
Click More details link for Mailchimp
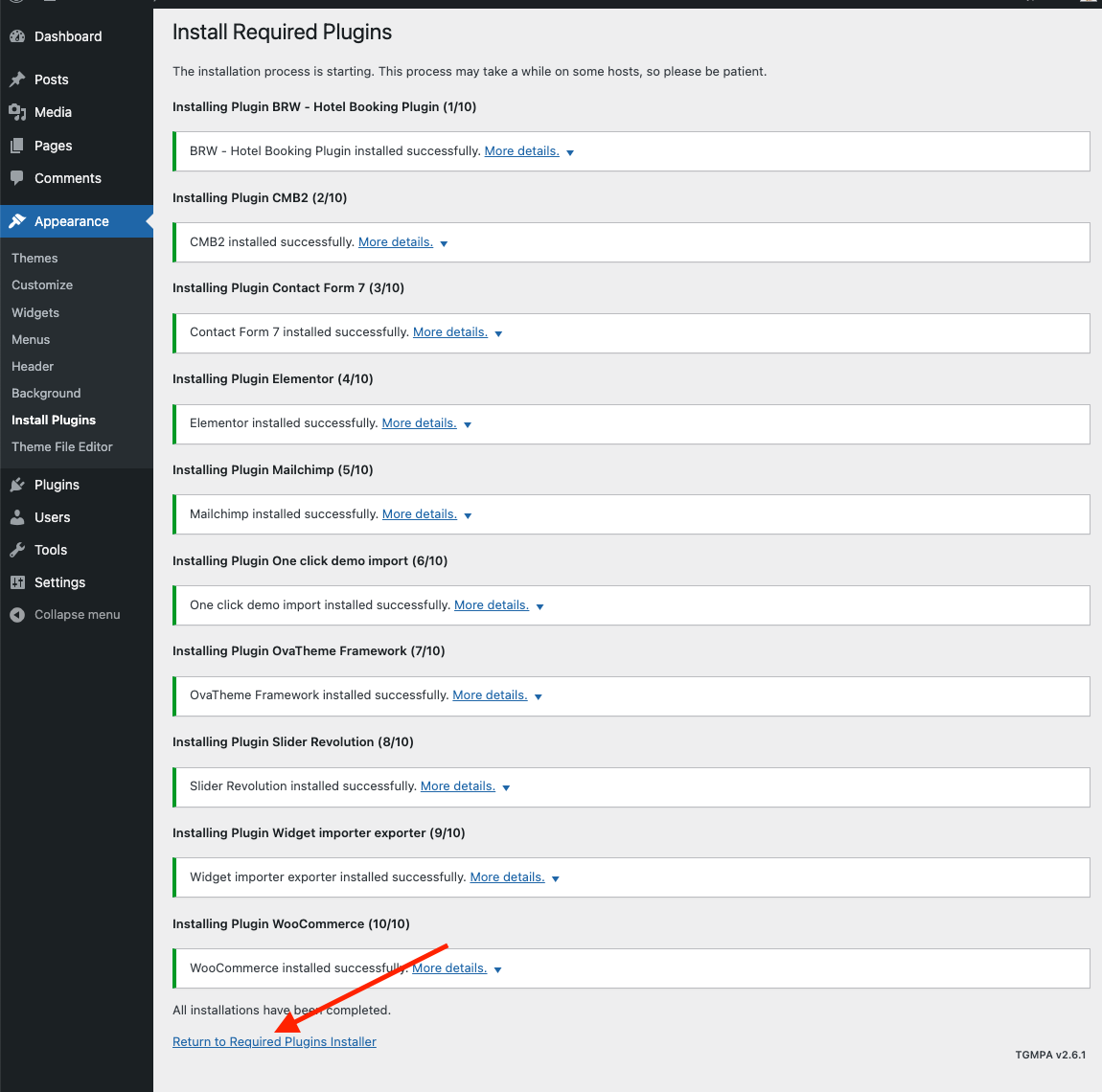[x=420, y=514]
